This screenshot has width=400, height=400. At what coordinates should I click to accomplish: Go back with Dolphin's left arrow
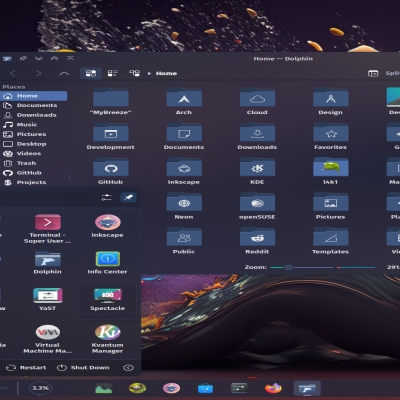(13, 73)
